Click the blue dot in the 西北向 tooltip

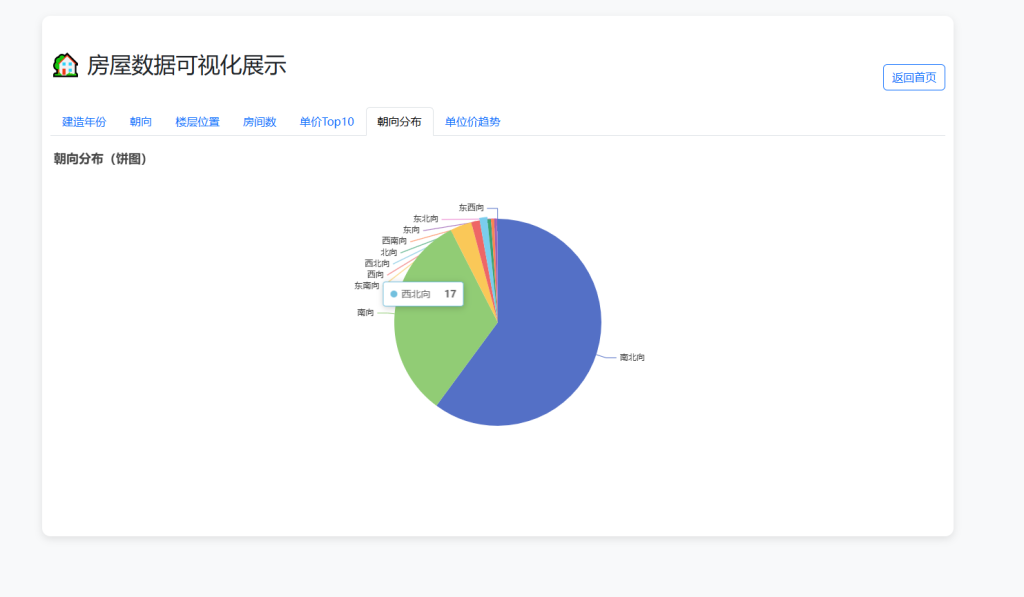point(394,294)
